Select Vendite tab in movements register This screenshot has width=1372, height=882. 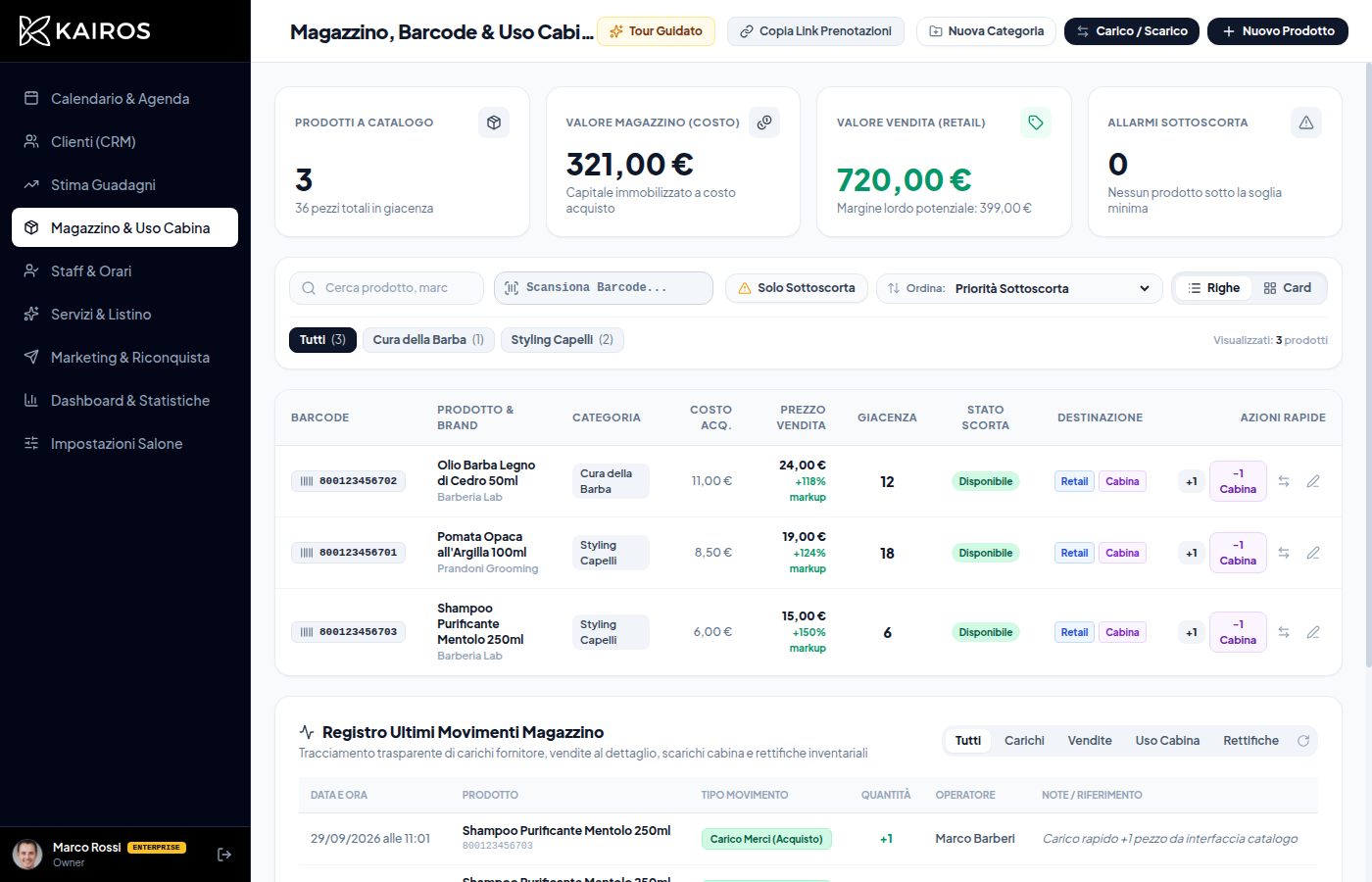pos(1090,741)
